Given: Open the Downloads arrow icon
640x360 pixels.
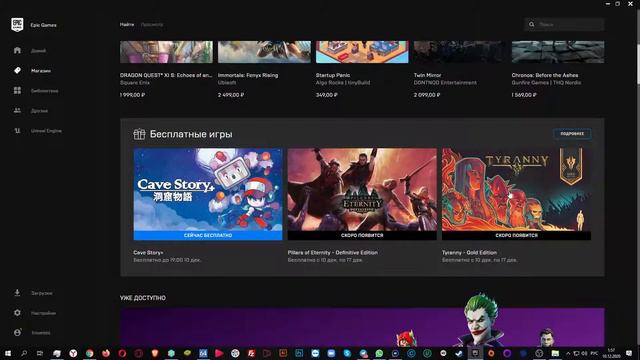Looking at the screenshot, I should [17, 293].
